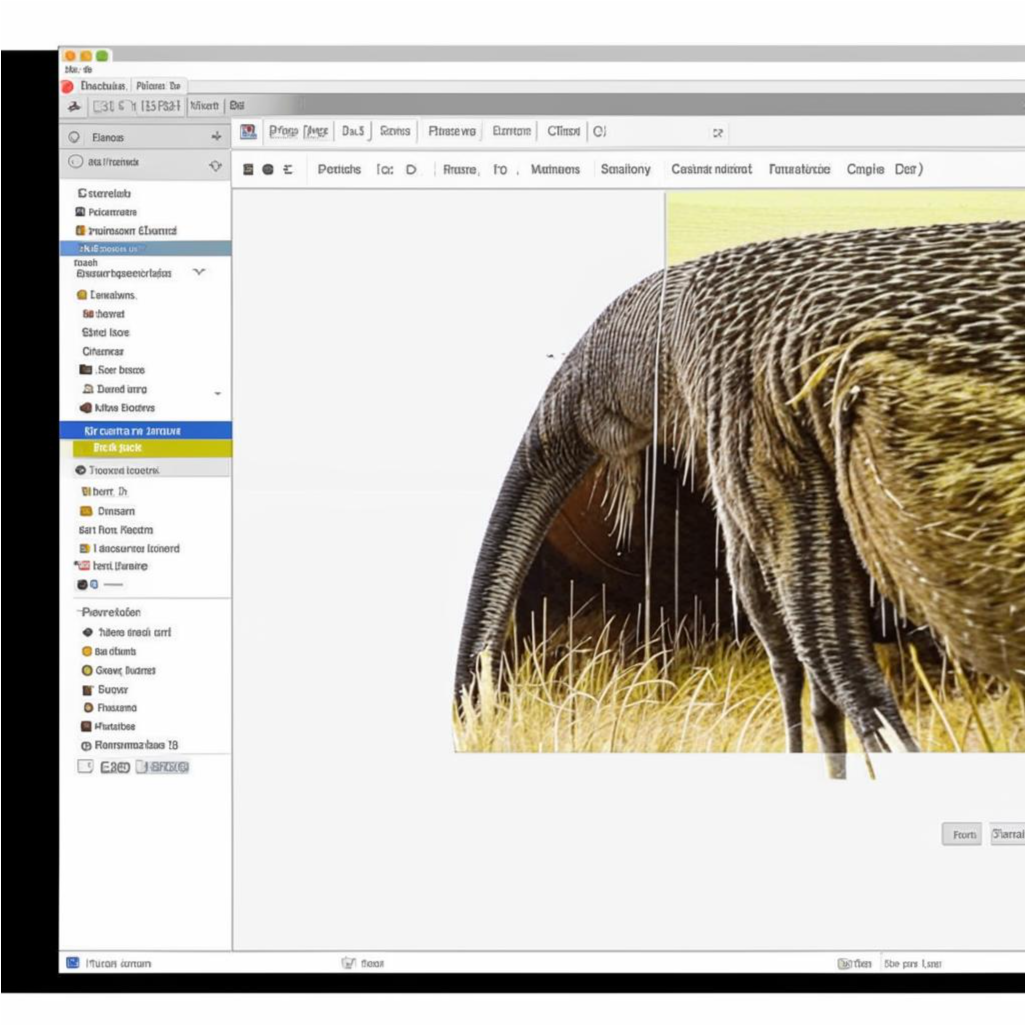The height and width of the screenshot is (1026, 1026).
Task: Click the icon beside Pciamrastre in sidebar
Action: [80, 211]
